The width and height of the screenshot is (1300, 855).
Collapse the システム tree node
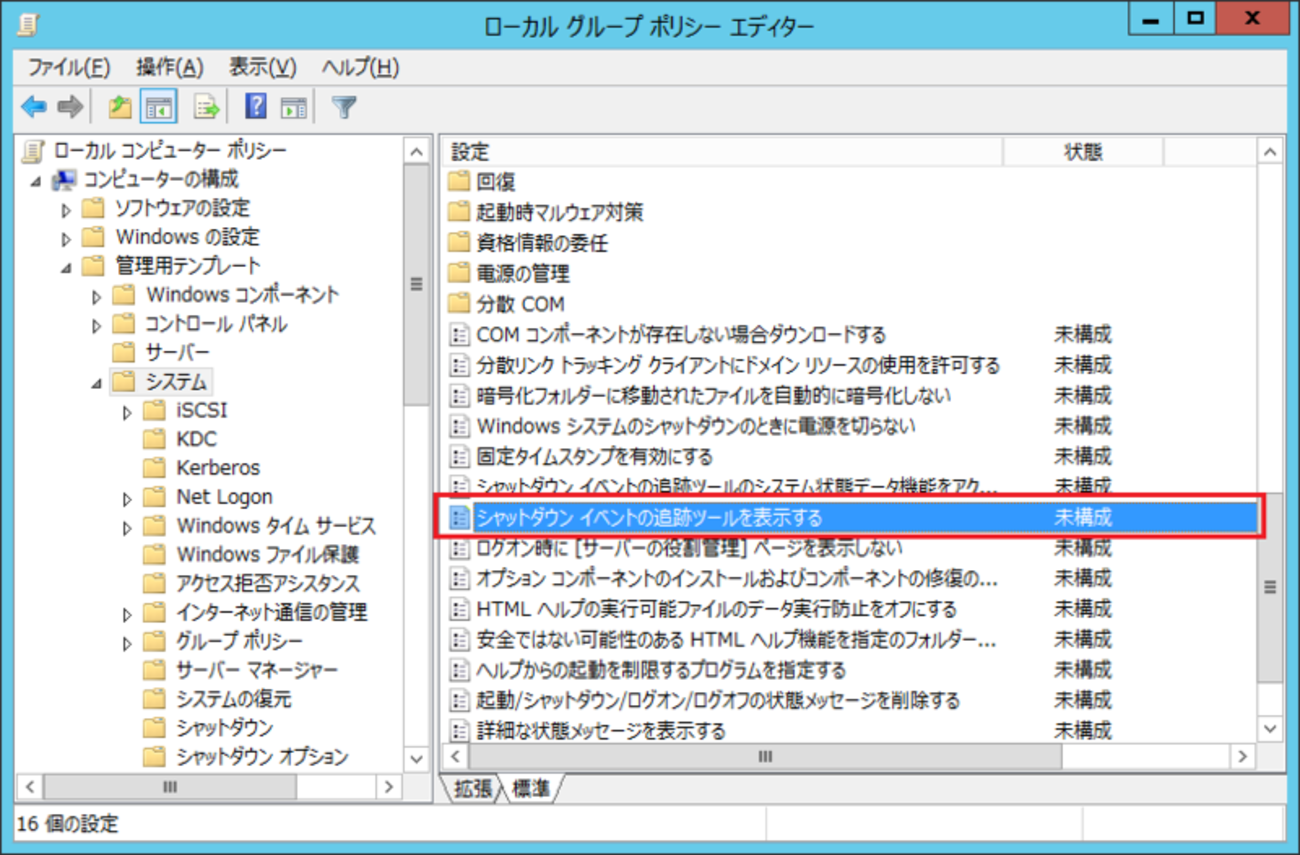point(97,384)
